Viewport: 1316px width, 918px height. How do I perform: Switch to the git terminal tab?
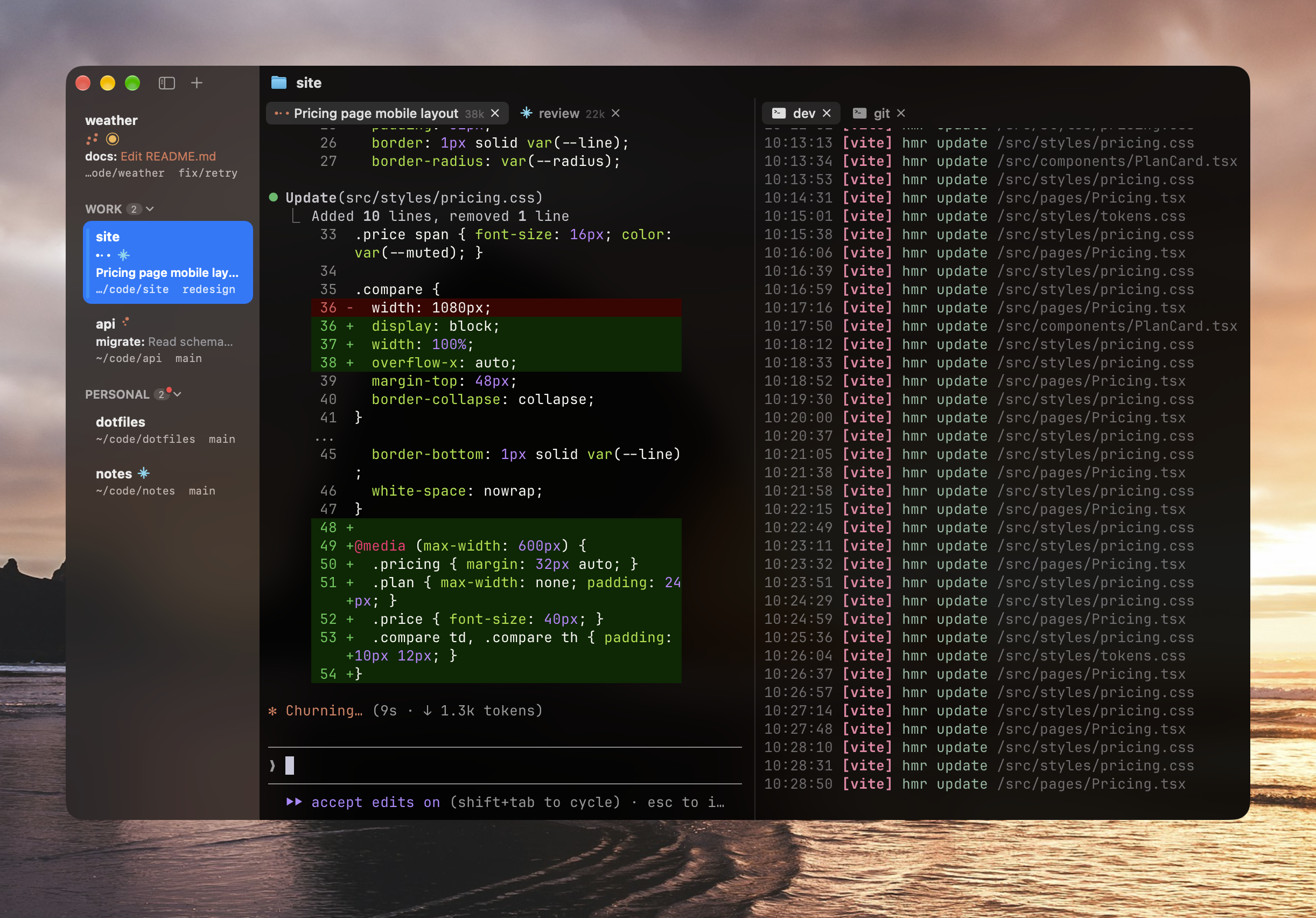coord(881,113)
